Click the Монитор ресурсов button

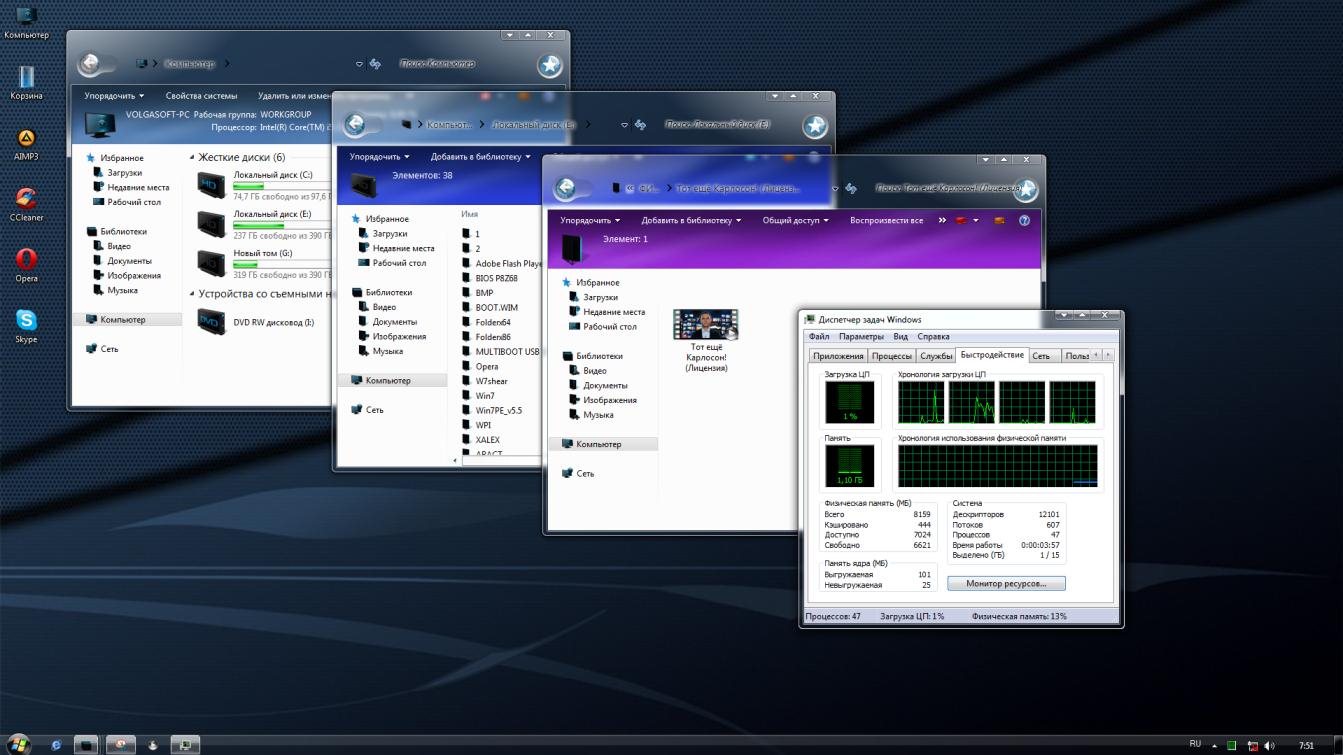[1006, 583]
